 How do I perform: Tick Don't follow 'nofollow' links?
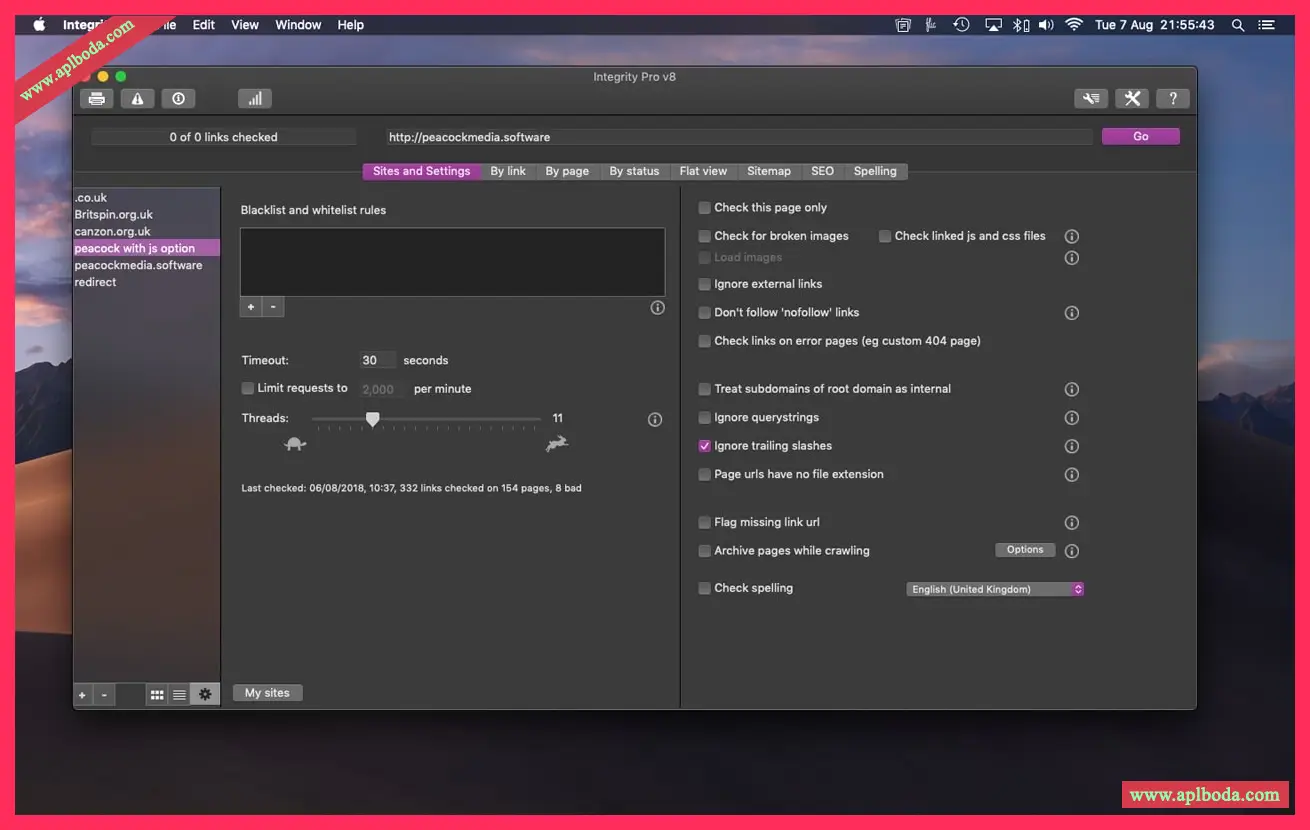point(705,313)
